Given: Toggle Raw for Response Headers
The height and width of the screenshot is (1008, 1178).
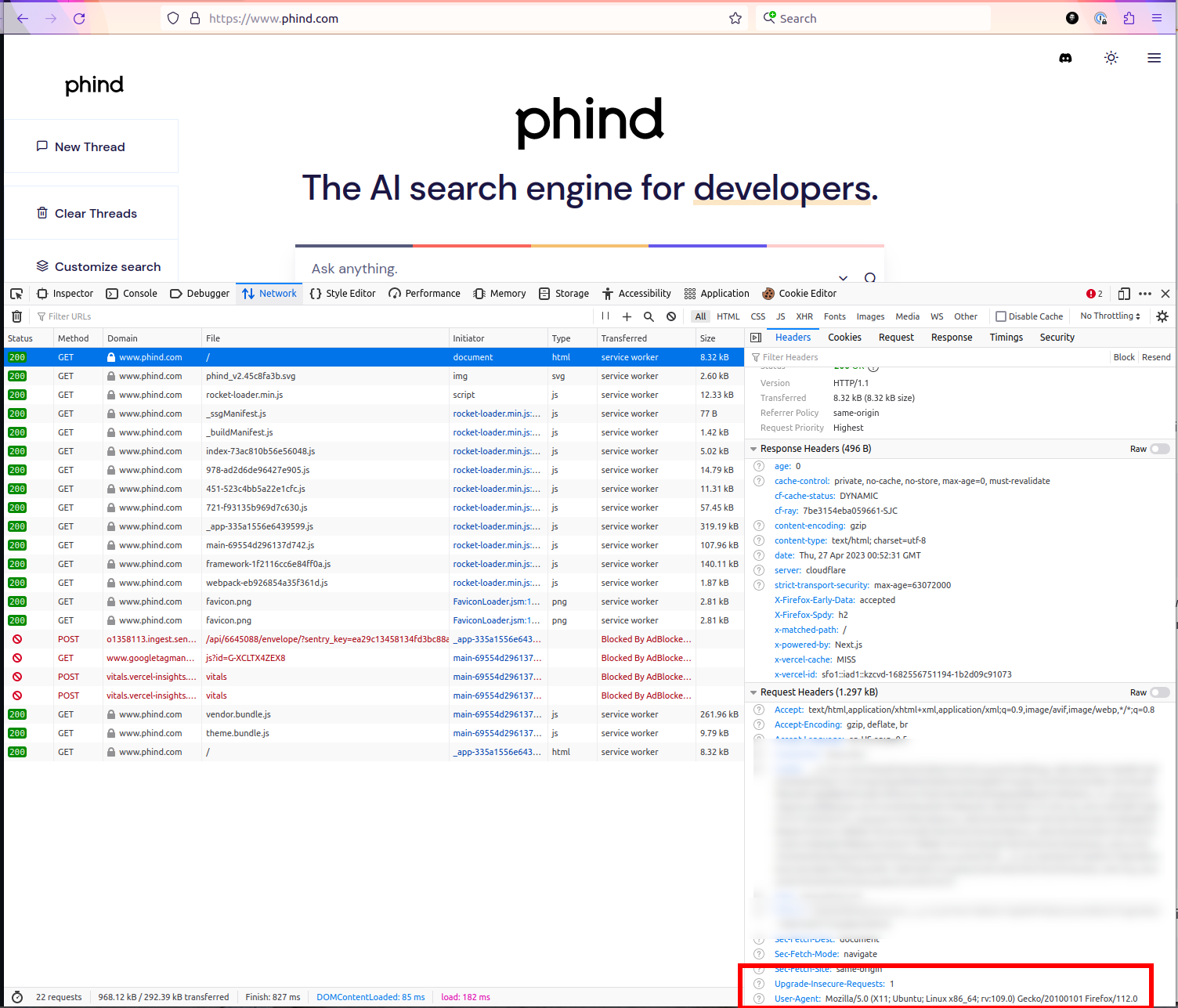Looking at the screenshot, I should [x=1159, y=449].
